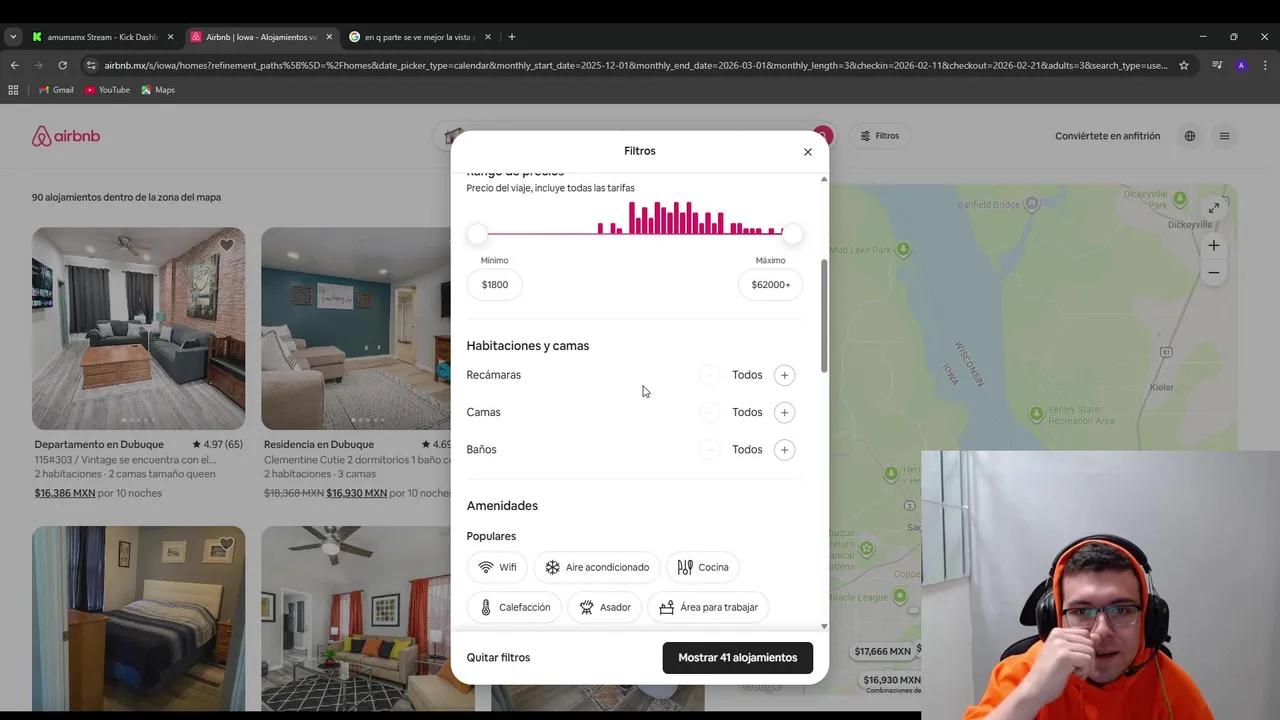The width and height of the screenshot is (1280, 720).
Task: Click Conviértete en anfitrión link
Action: coord(1108,136)
